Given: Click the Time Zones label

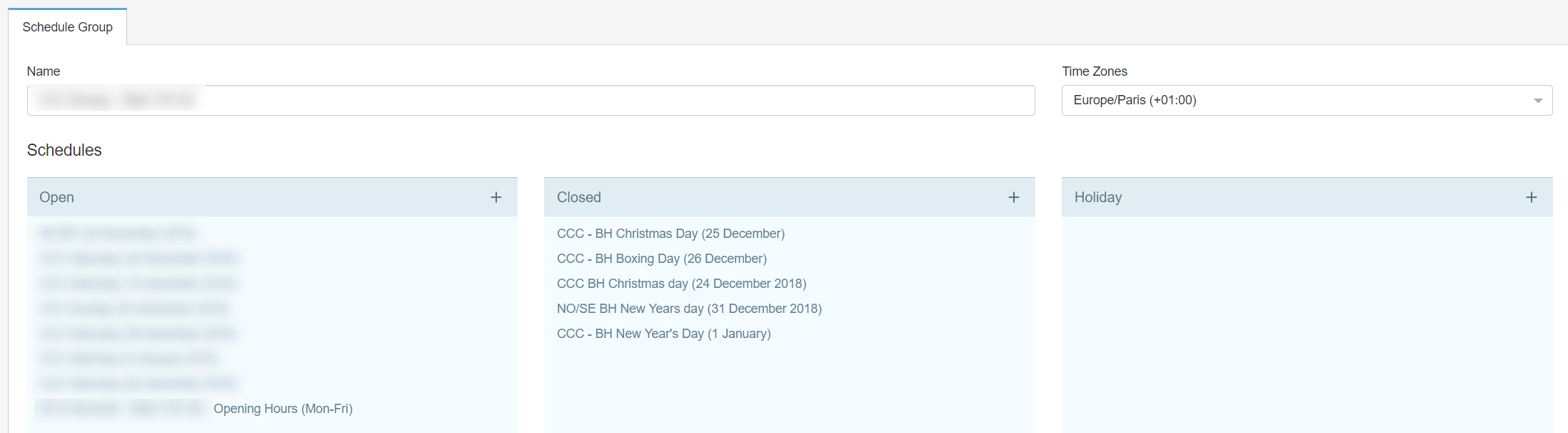Looking at the screenshot, I should pyautogui.click(x=1094, y=71).
